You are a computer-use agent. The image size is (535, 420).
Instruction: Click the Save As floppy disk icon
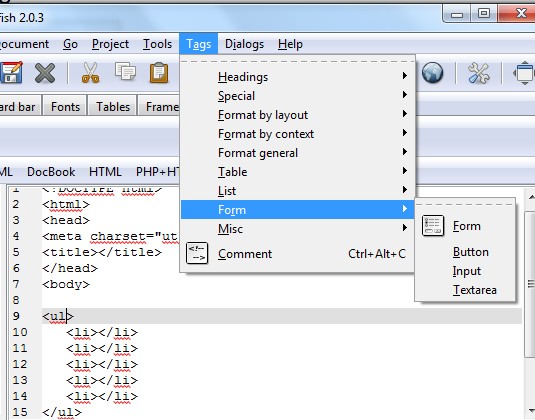11,72
